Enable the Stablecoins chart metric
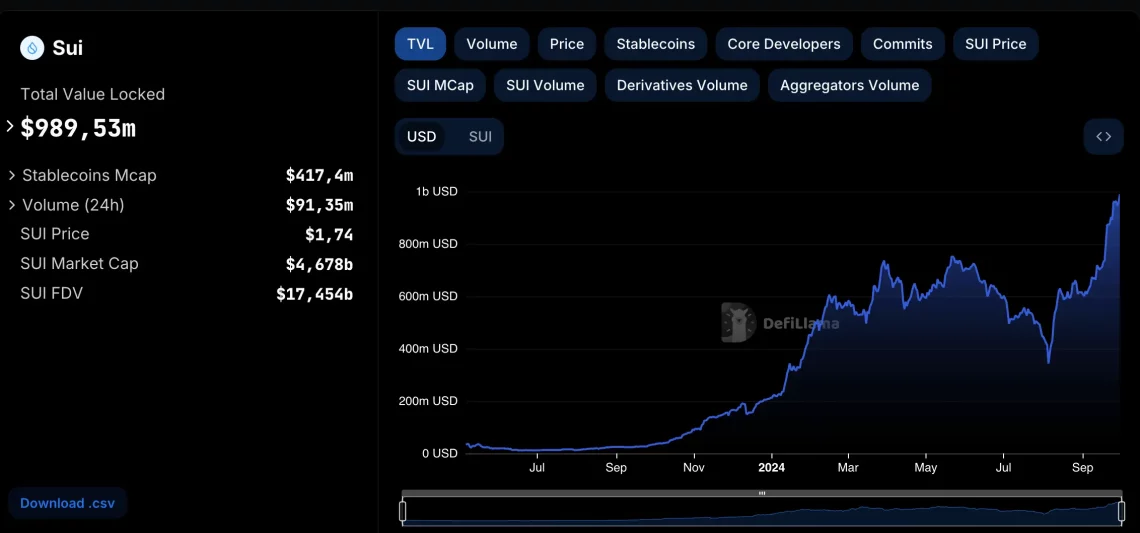The image size is (1140, 533). coord(655,44)
